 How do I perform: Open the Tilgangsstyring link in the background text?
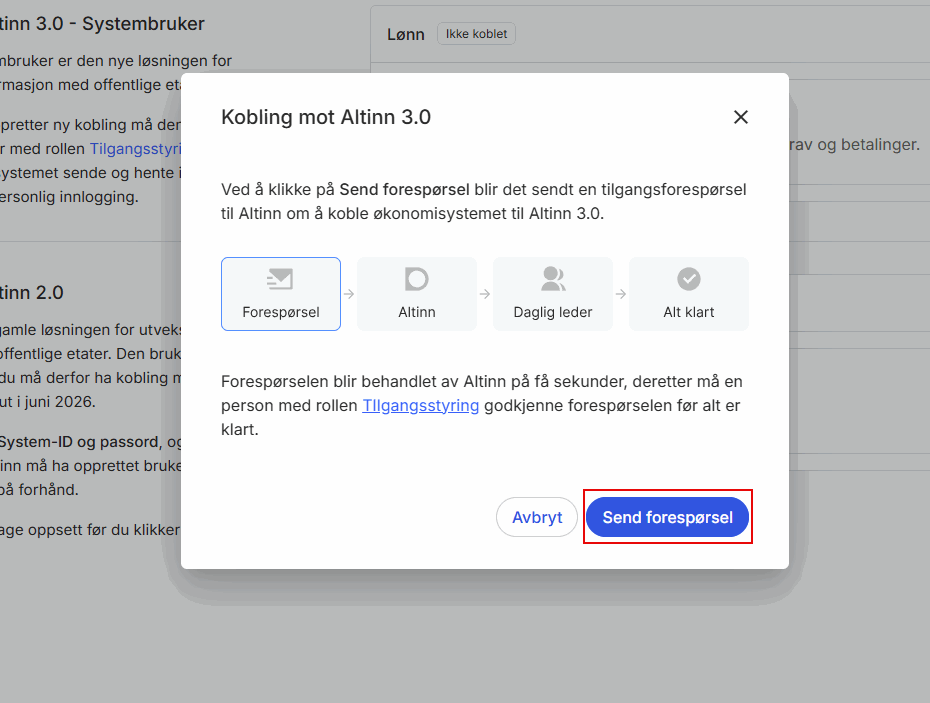(x=135, y=148)
